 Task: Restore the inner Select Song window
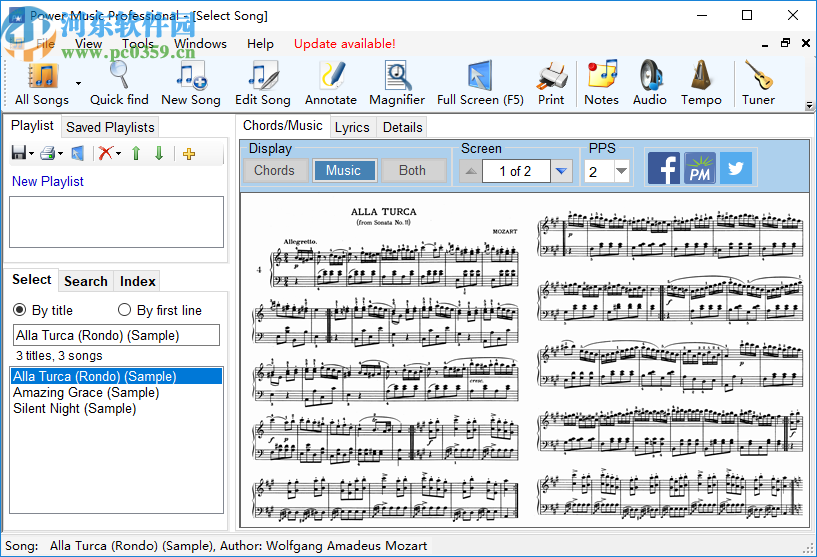tap(785, 44)
